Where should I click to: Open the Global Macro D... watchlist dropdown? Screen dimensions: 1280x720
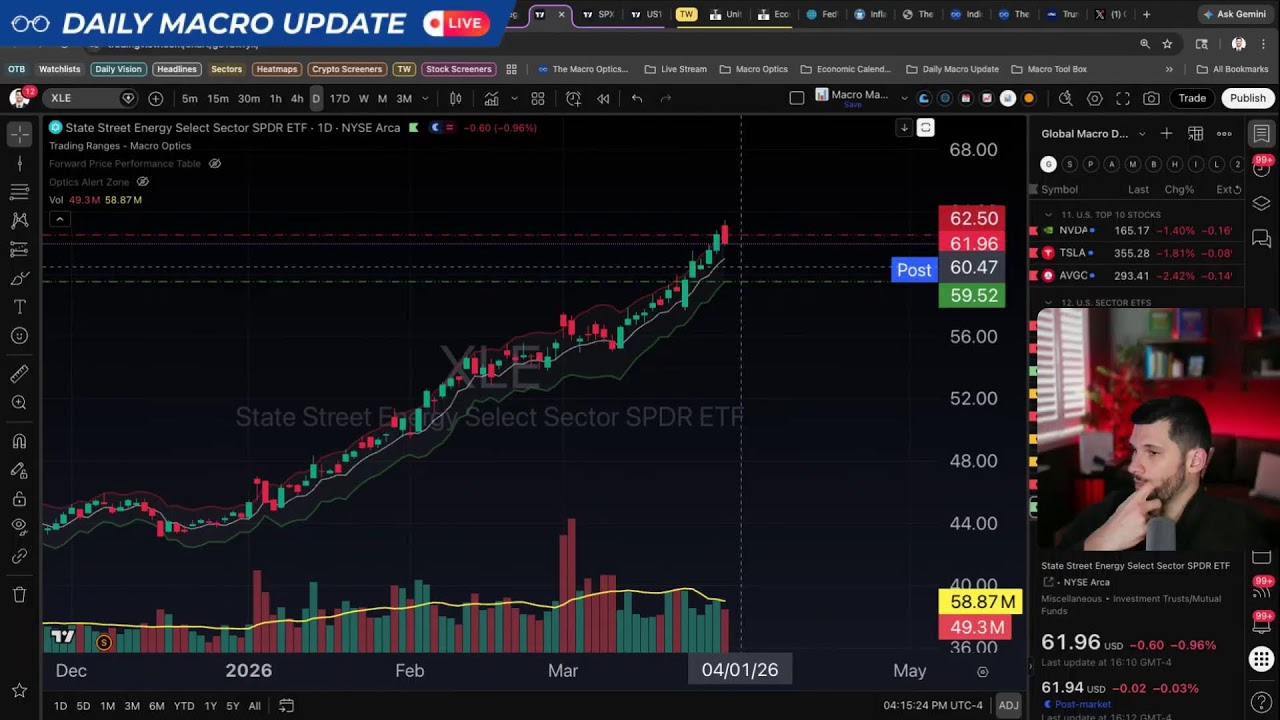[x=1094, y=134]
